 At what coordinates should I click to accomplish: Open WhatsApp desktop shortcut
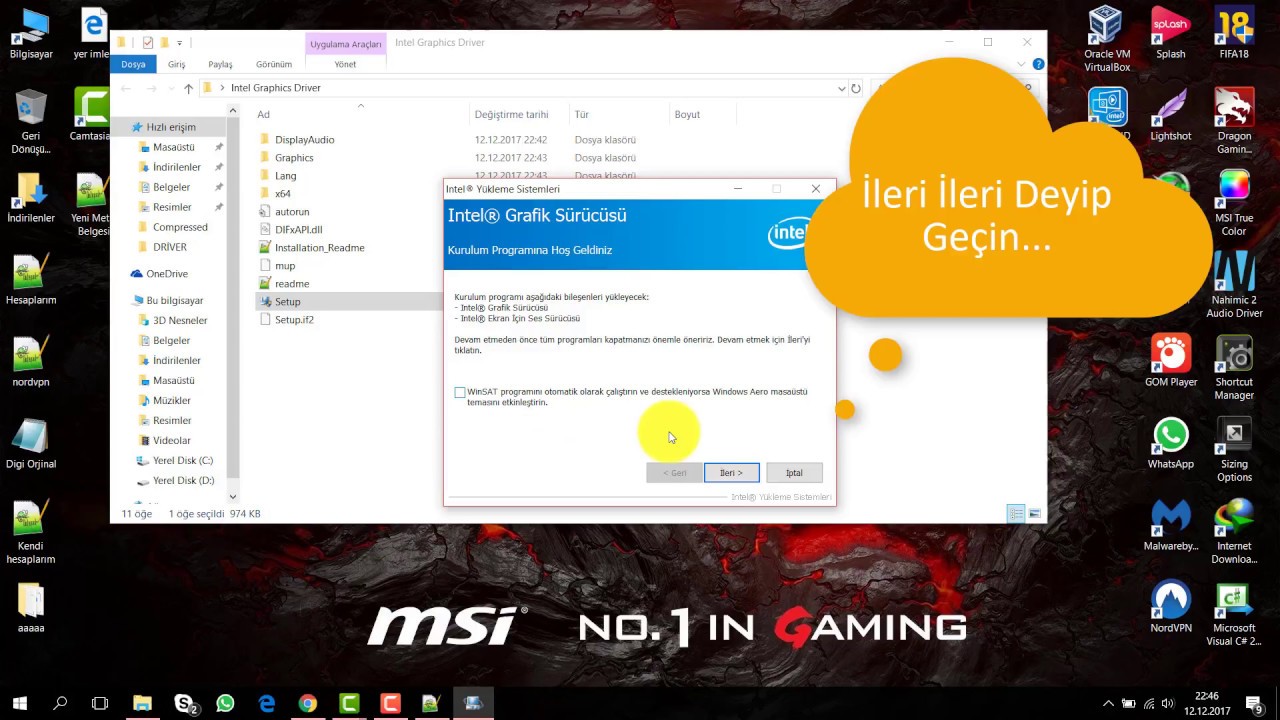coord(1171,443)
